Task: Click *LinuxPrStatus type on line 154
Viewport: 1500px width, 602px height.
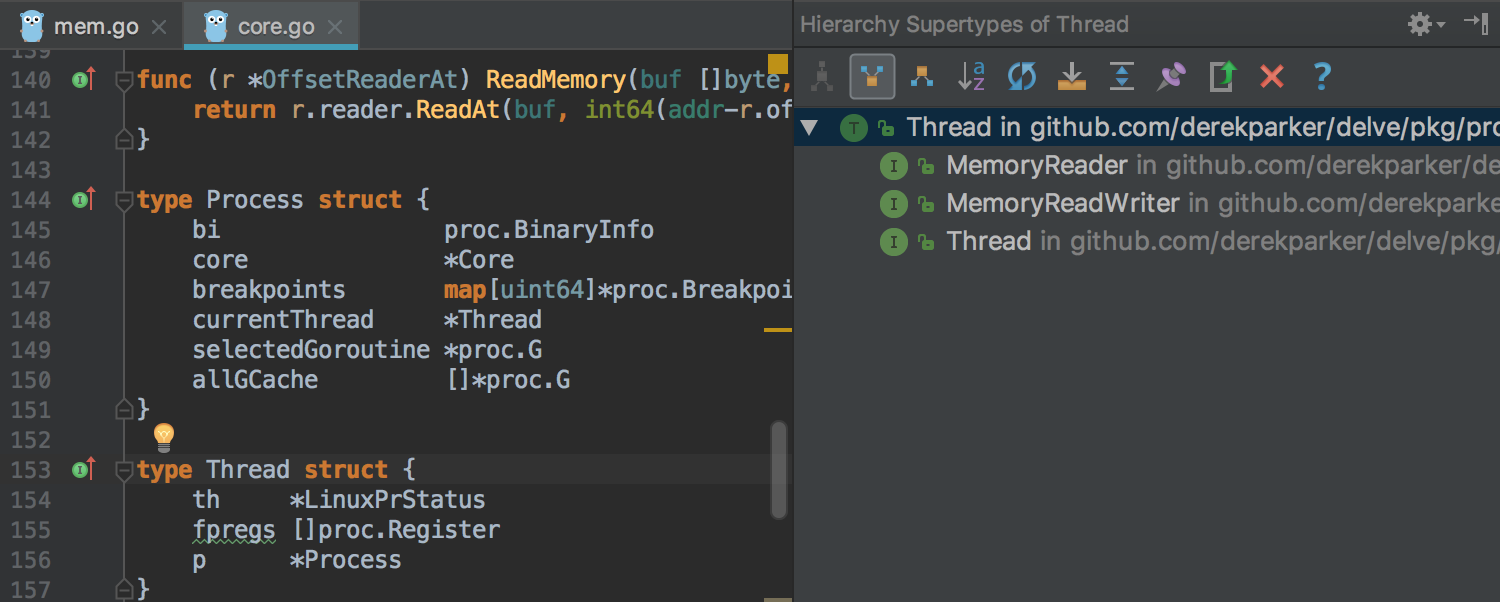Action: coord(388,499)
